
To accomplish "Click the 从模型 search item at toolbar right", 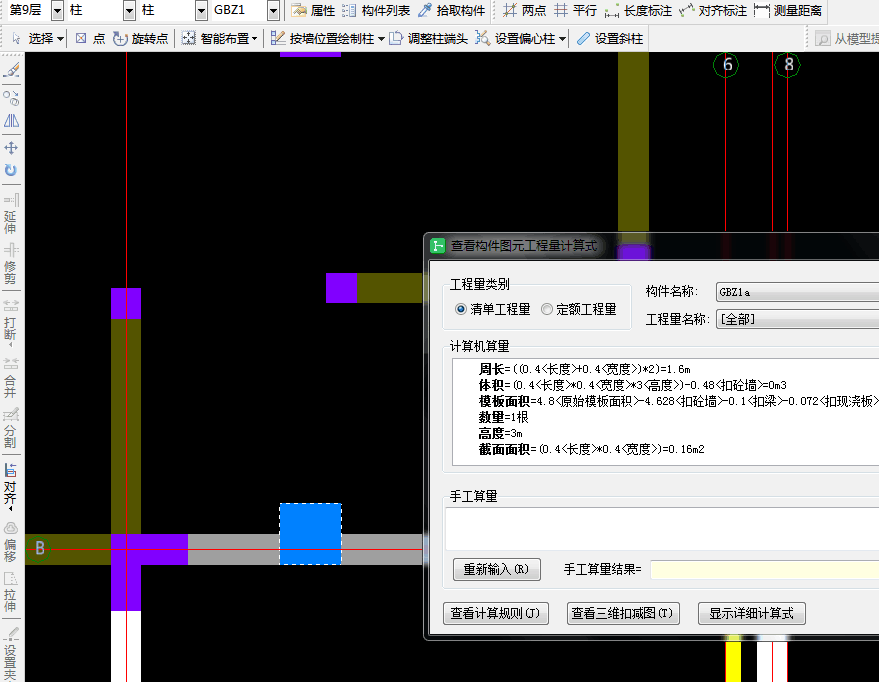I will click(847, 39).
